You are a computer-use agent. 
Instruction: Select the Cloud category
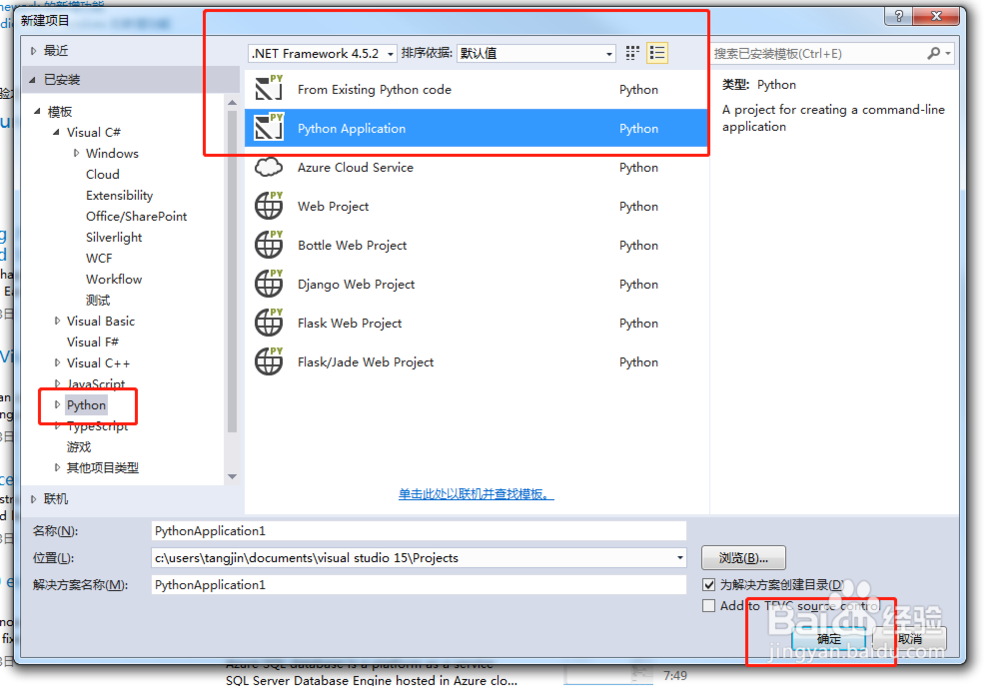coord(103,174)
